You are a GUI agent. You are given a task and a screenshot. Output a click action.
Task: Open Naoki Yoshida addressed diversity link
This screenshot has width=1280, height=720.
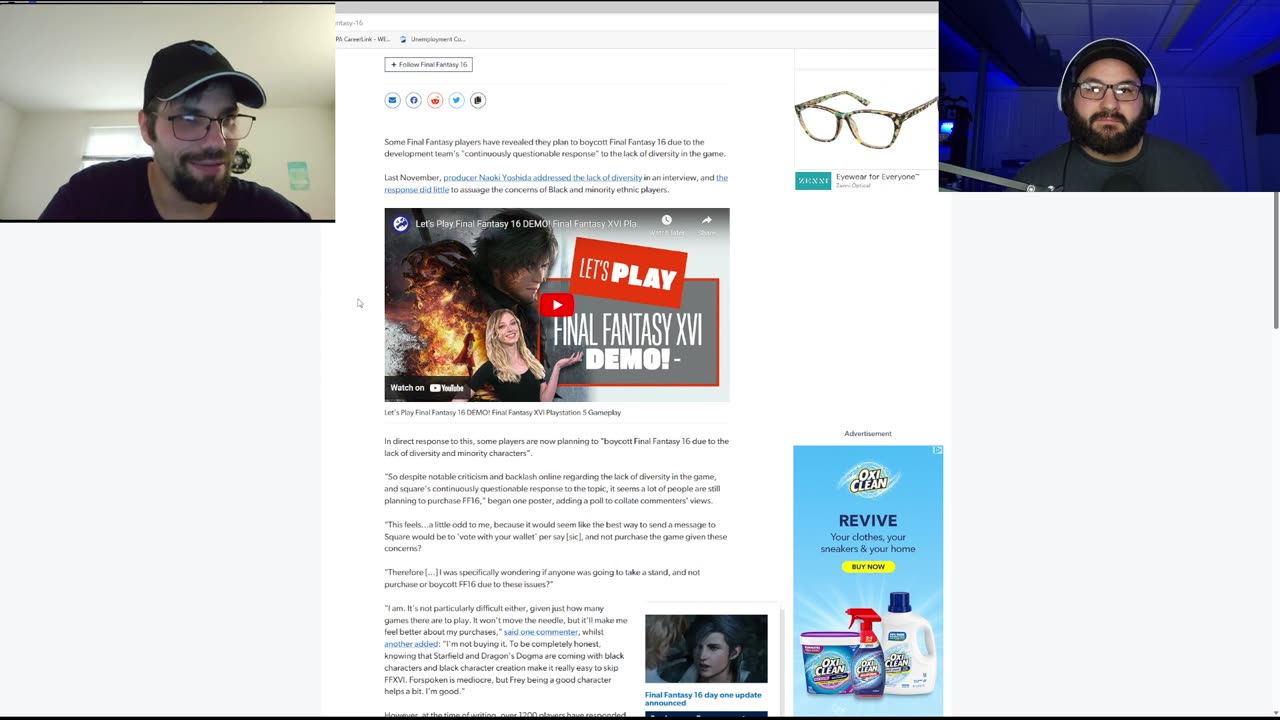[543, 178]
